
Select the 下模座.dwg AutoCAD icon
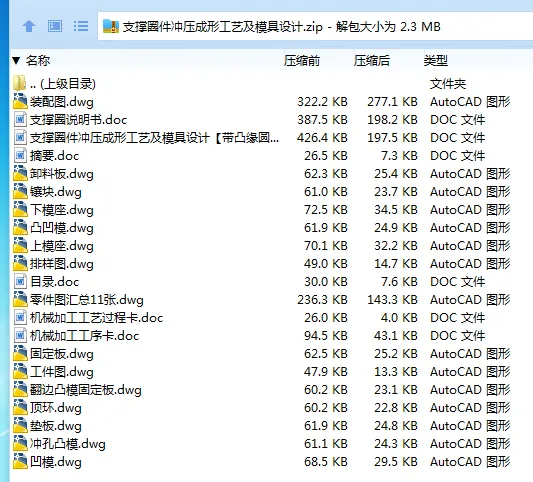point(20,209)
